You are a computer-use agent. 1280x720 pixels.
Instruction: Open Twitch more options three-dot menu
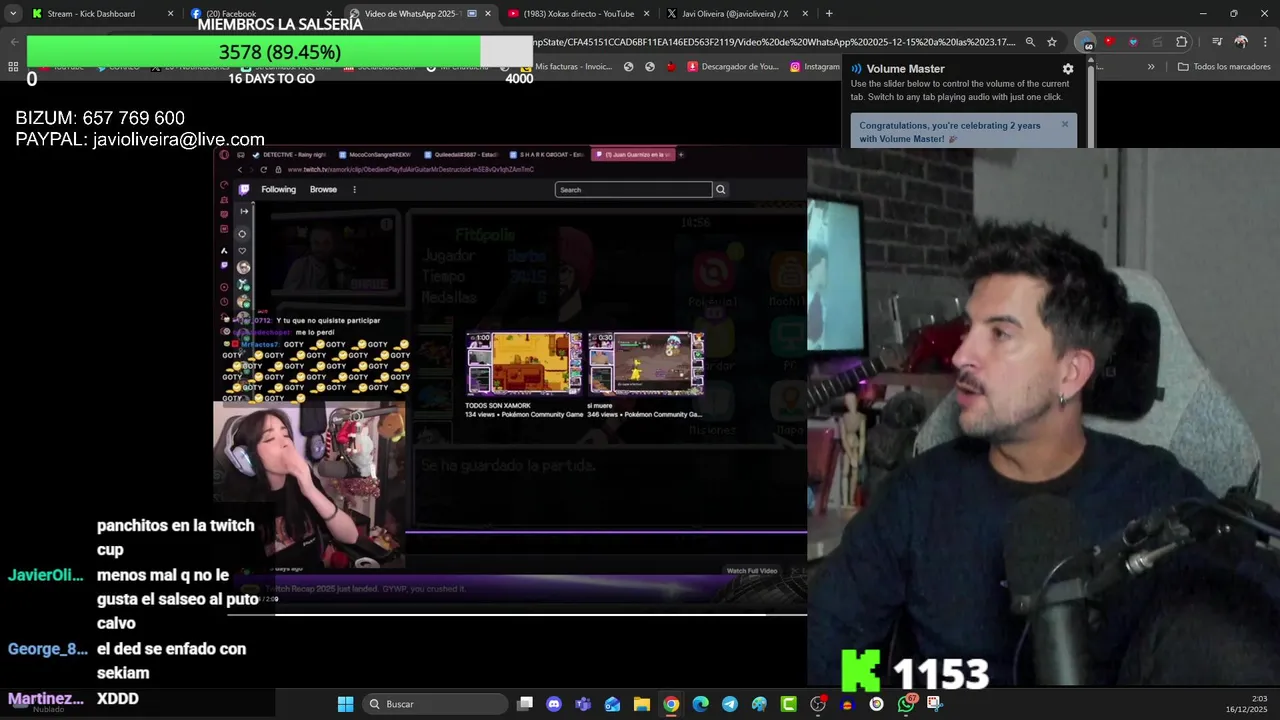point(354,189)
